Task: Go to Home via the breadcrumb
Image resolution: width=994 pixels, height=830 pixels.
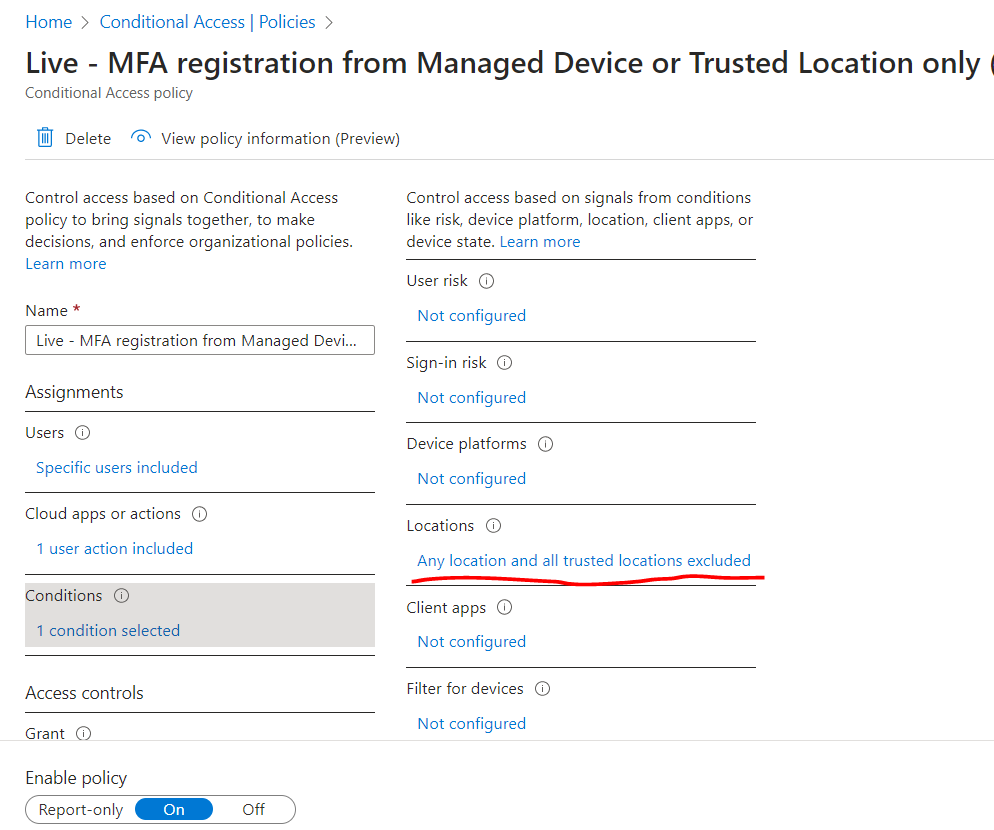Action: [48, 21]
